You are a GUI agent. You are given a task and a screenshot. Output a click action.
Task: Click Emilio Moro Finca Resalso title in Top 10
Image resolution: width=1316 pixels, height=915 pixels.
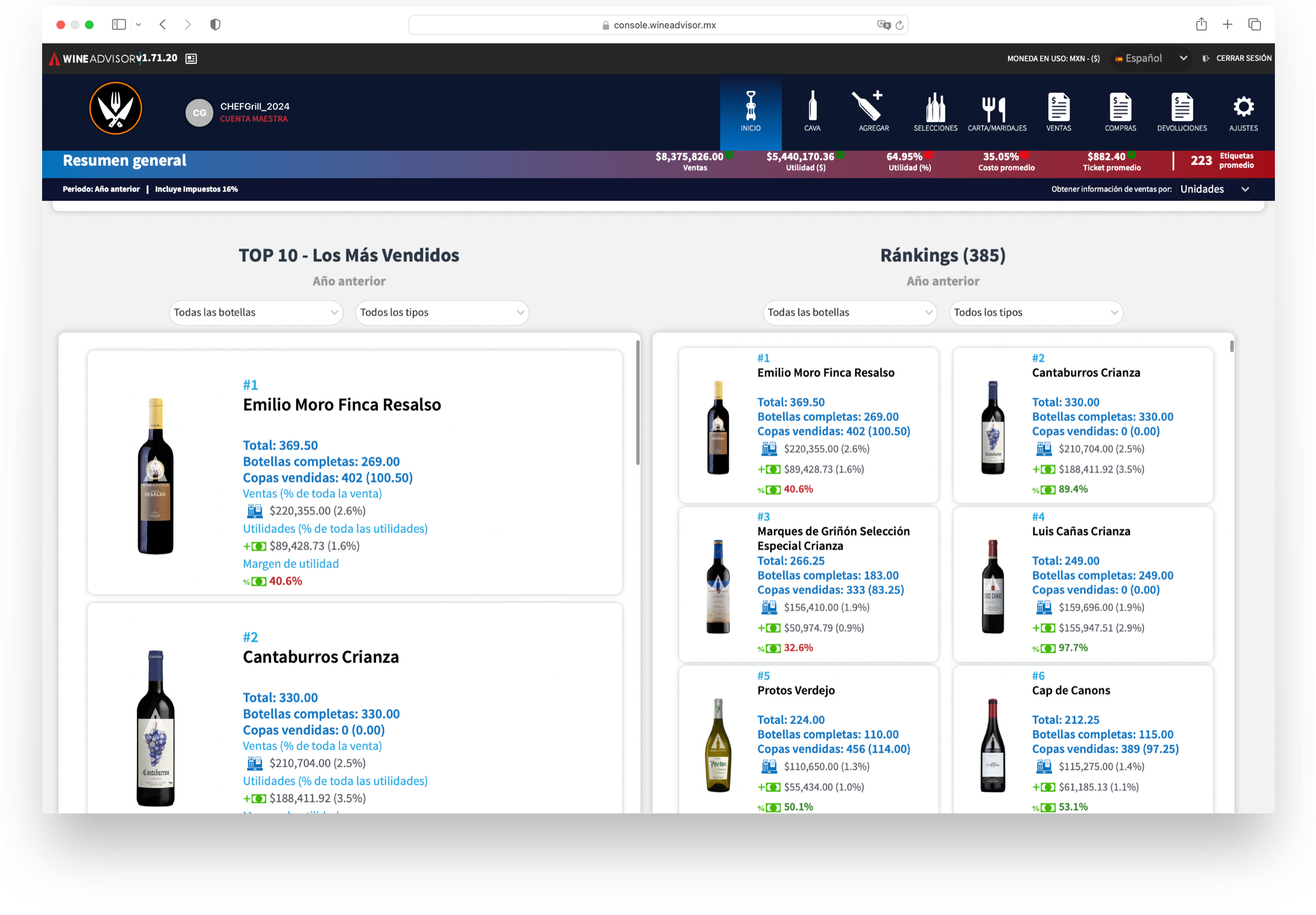[x=342, y=405]
